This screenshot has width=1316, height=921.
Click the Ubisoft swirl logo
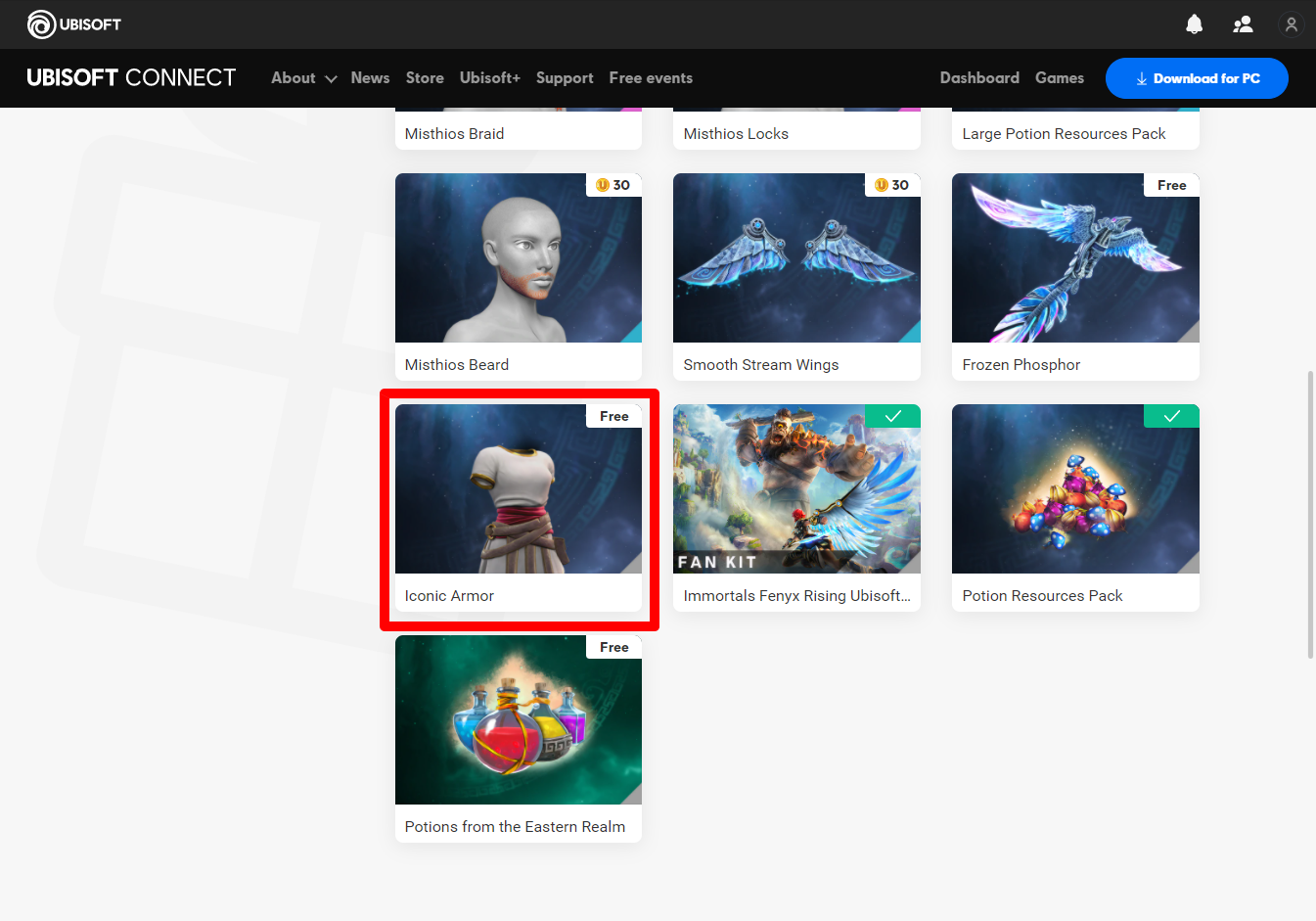[x=41, y=24]
